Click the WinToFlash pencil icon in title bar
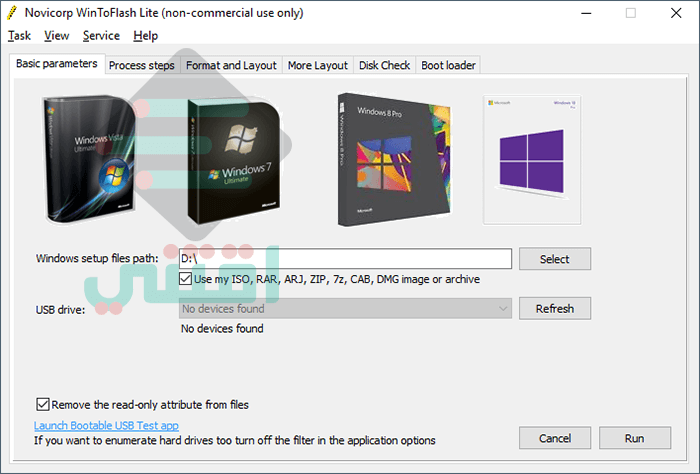The height and width of the screenshot is (474, 700). click(x=12, y=13)
